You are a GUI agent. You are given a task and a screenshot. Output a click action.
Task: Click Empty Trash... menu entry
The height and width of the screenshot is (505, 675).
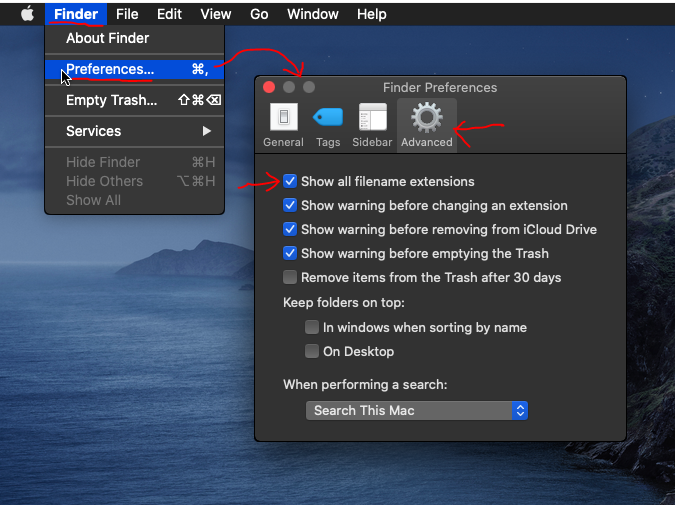[x=111, y=100]
